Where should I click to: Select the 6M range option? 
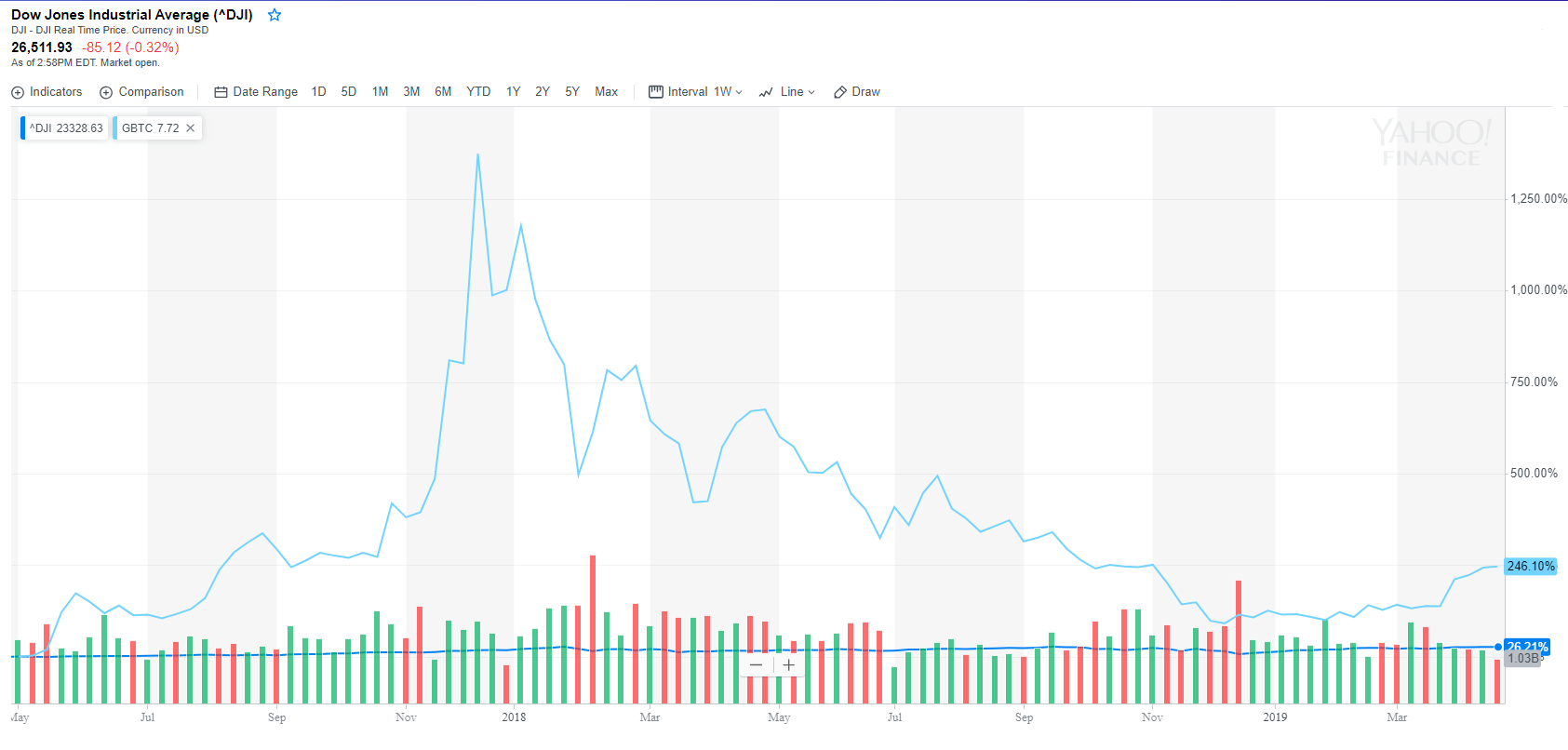443,92
